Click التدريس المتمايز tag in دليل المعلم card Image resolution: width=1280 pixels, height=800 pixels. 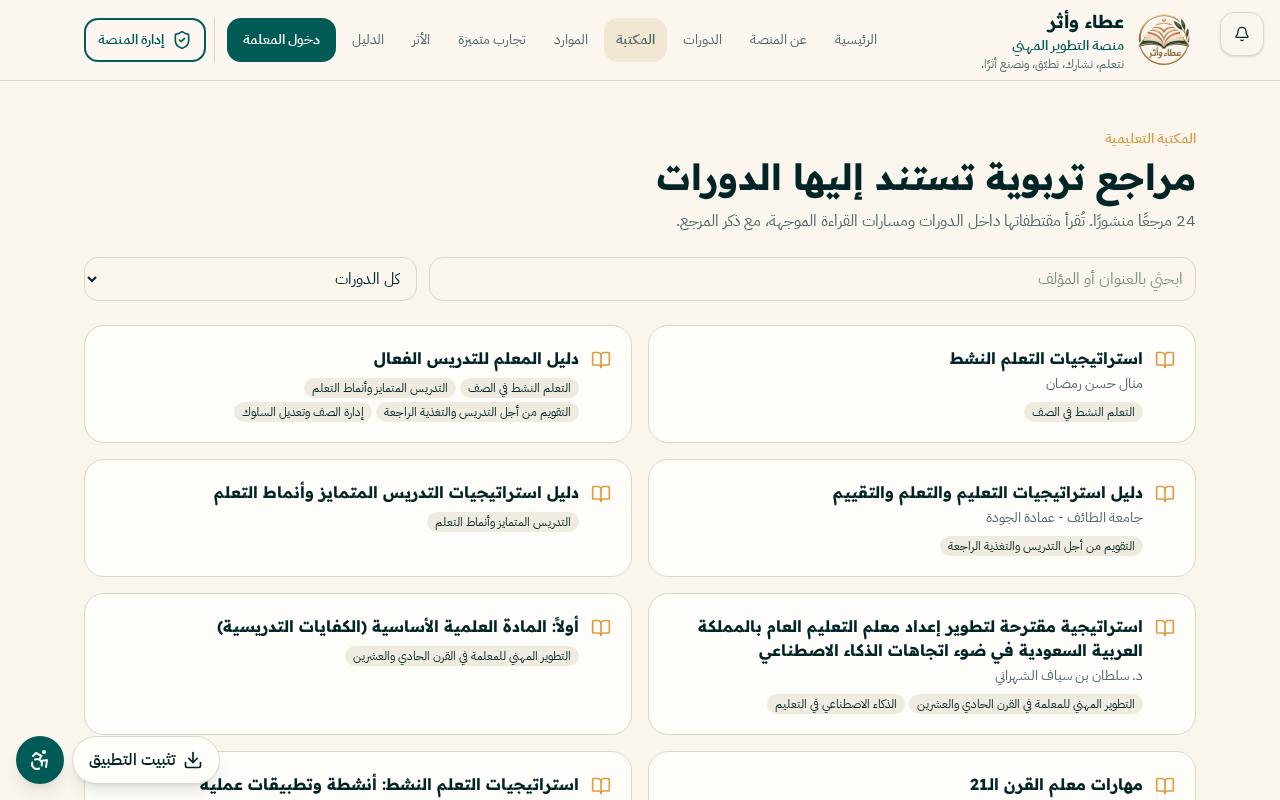pyautogui.click(x=380, y=388)
